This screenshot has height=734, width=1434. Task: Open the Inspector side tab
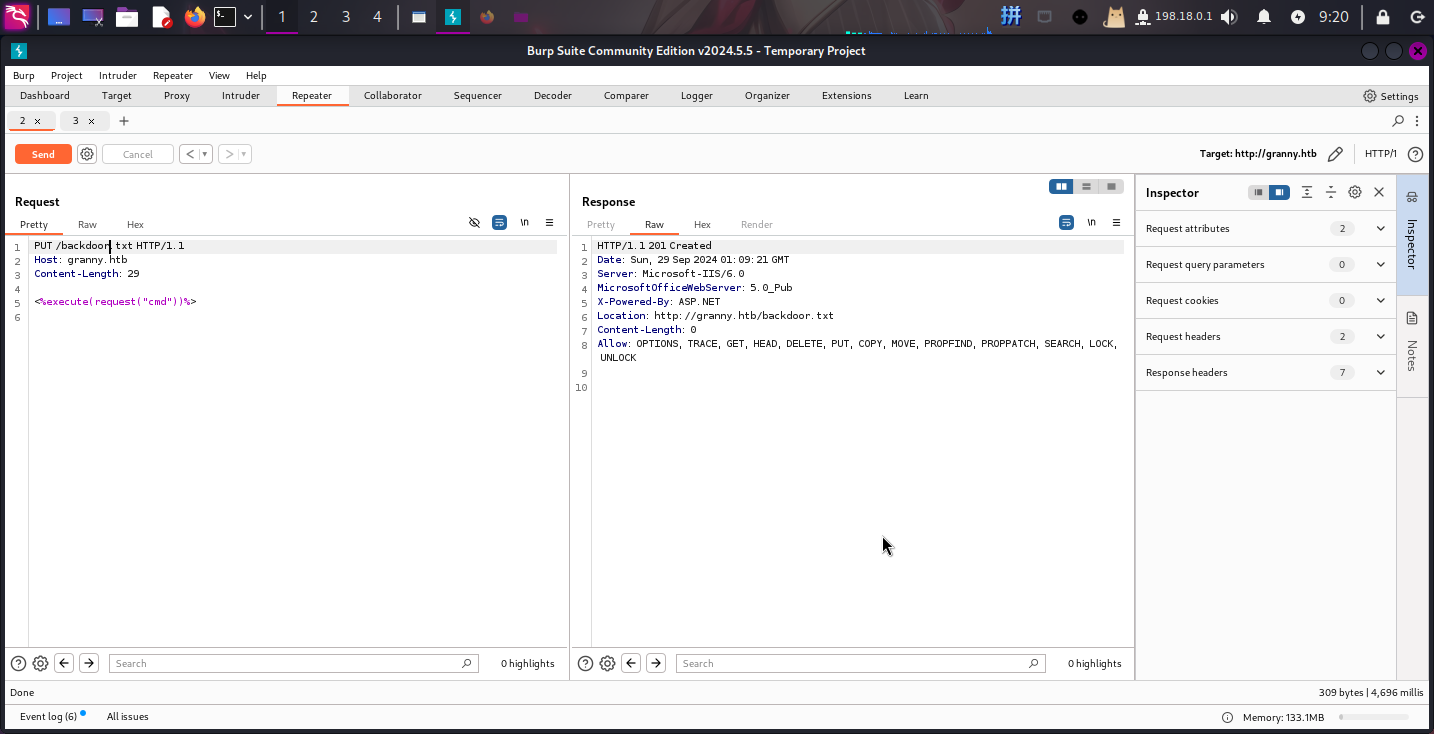pos(1412,236)
